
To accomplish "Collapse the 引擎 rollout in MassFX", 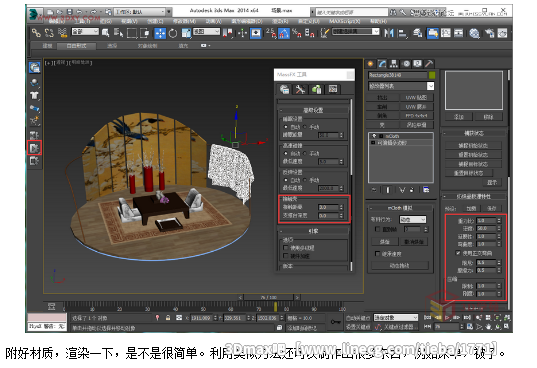I will 313,231.
